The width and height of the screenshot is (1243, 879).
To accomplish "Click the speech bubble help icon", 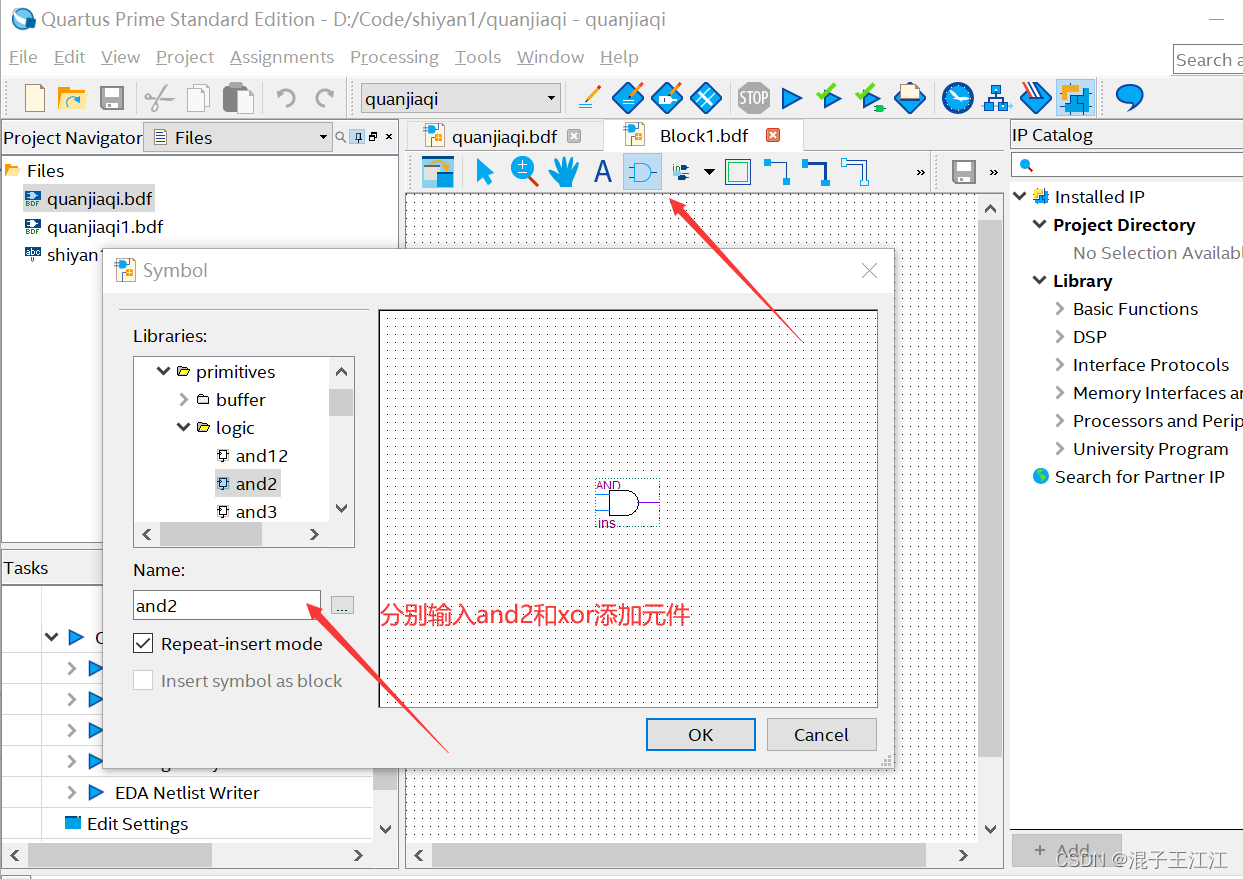I will [x=1129, y=97].
